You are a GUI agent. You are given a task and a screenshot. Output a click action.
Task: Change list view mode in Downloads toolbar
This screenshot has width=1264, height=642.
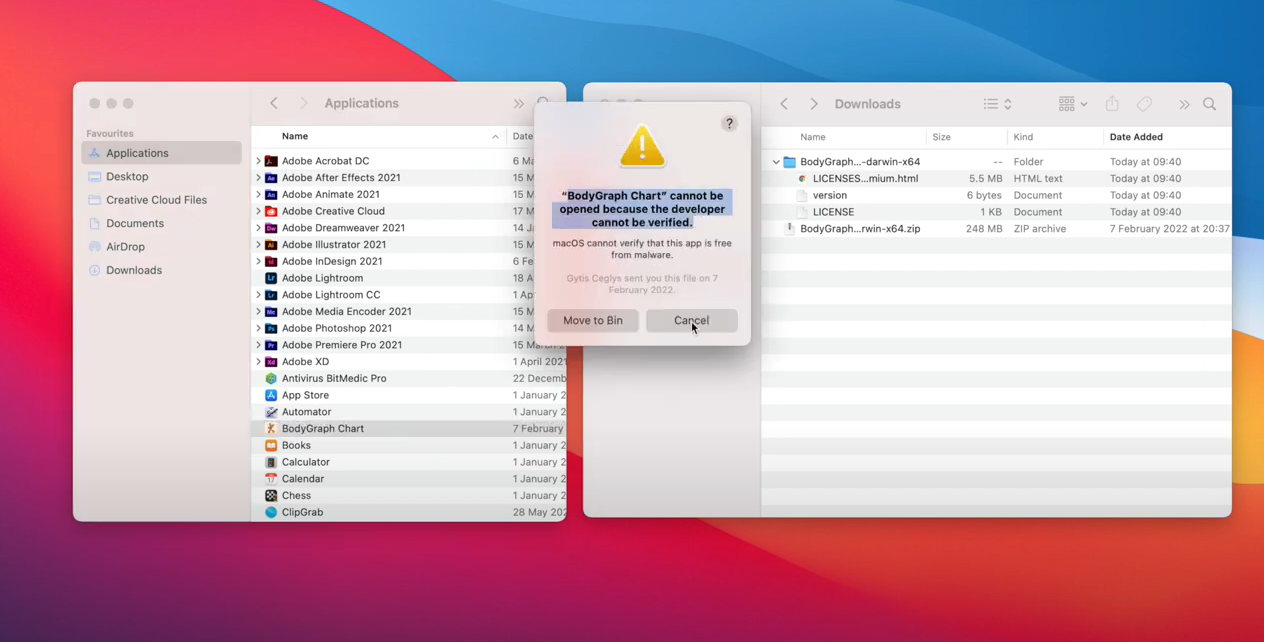pyautogui.click(x=997, y=104)
